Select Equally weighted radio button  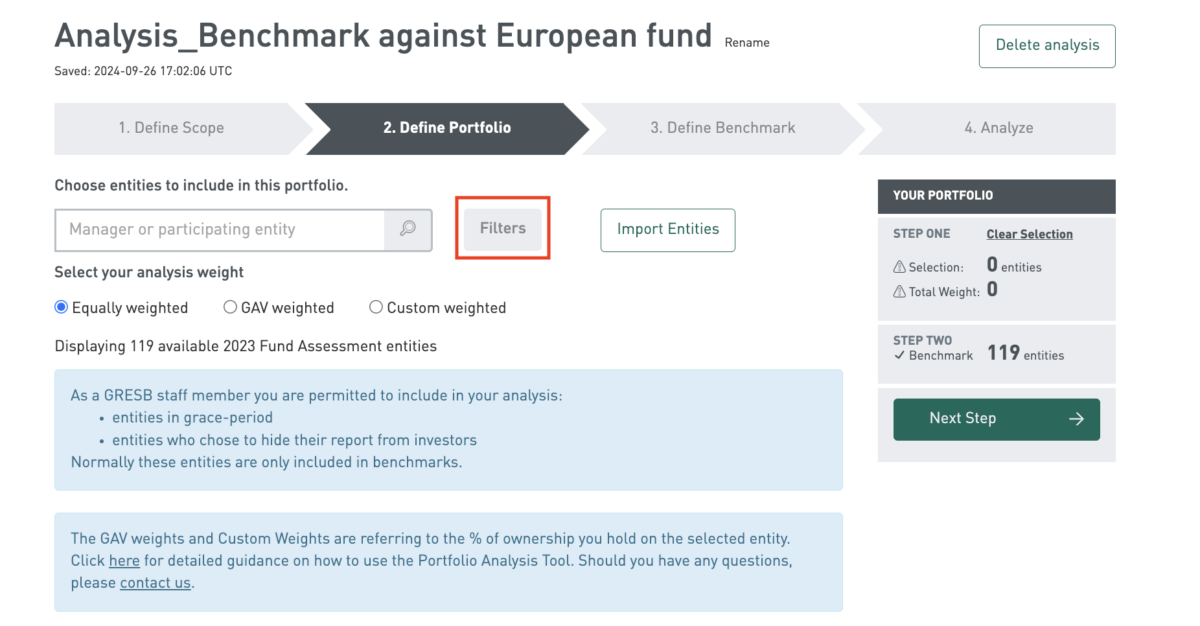(x=61, y=308)
